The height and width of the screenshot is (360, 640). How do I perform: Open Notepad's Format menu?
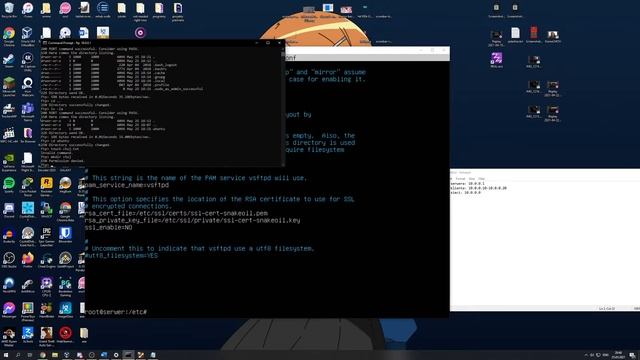coord(460,179)
